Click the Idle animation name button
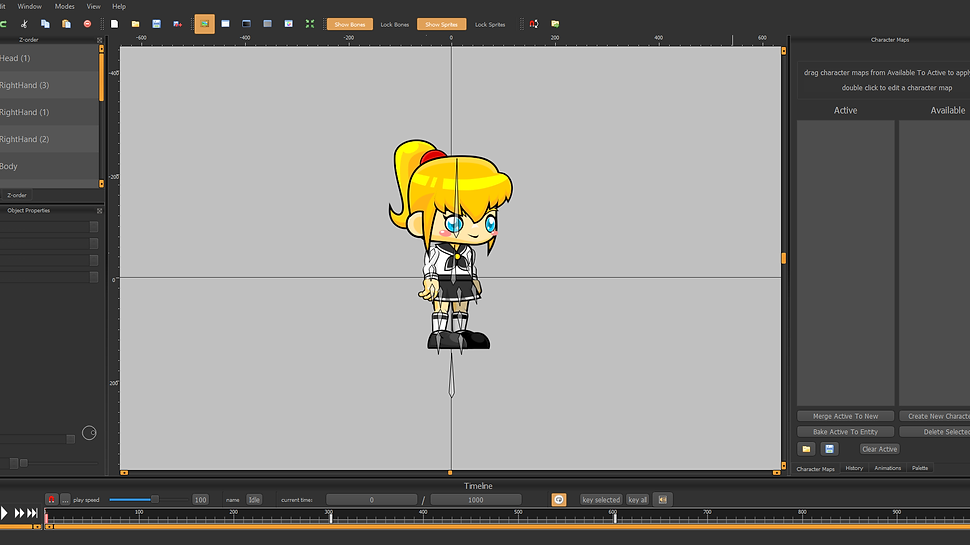The image size is (970, 545). (254, 500)
